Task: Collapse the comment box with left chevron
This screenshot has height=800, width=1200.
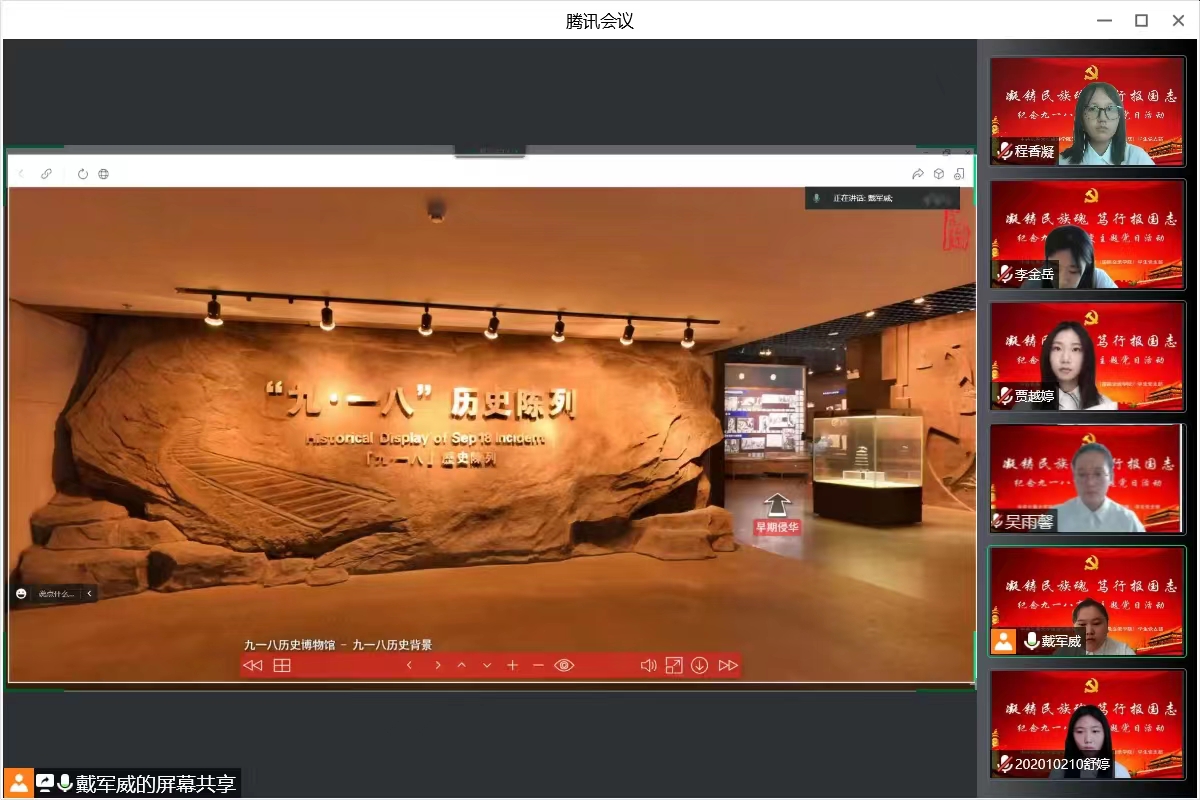Action: click(x=89, y=593)
